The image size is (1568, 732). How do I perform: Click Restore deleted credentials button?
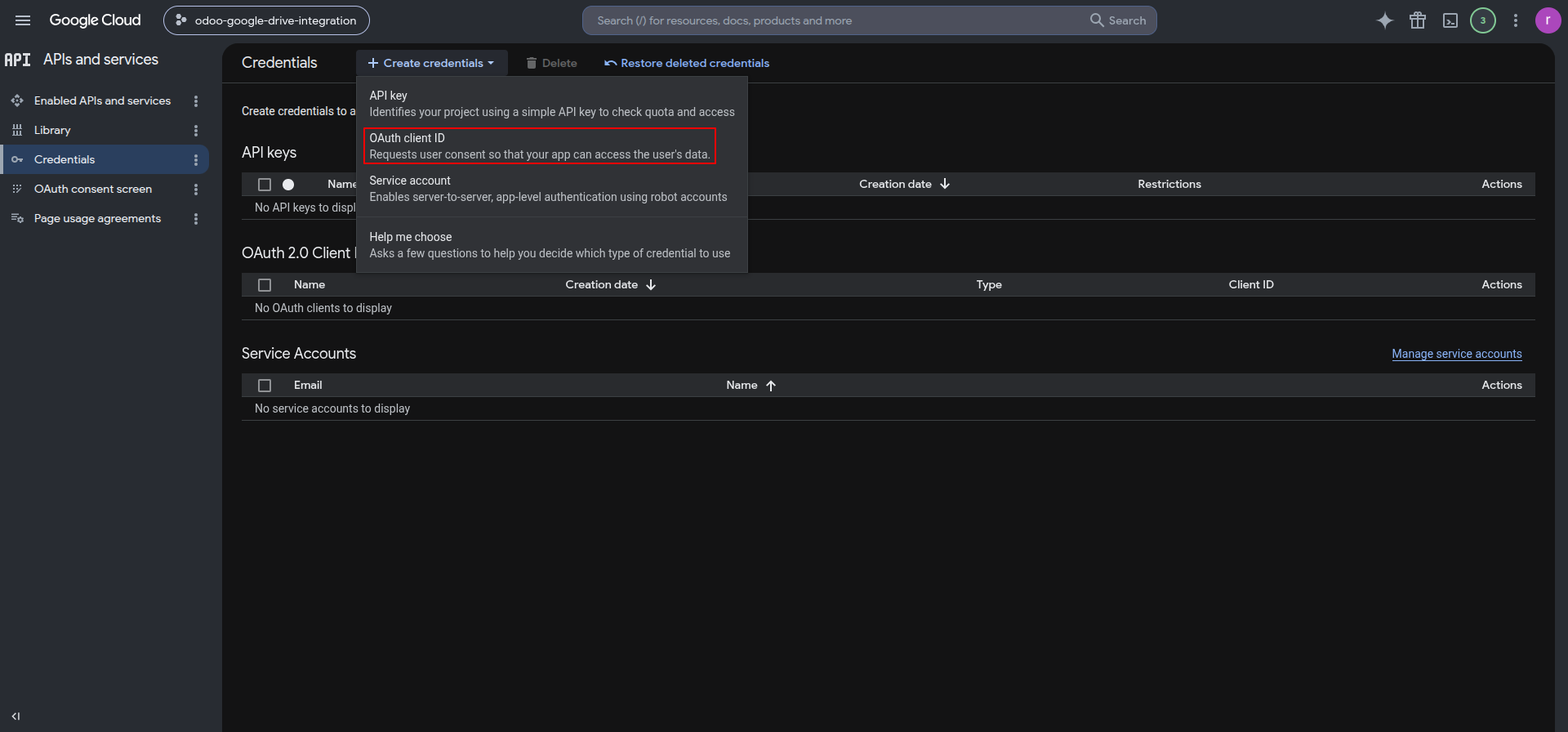pyautogui.click(x=687, y=63)
